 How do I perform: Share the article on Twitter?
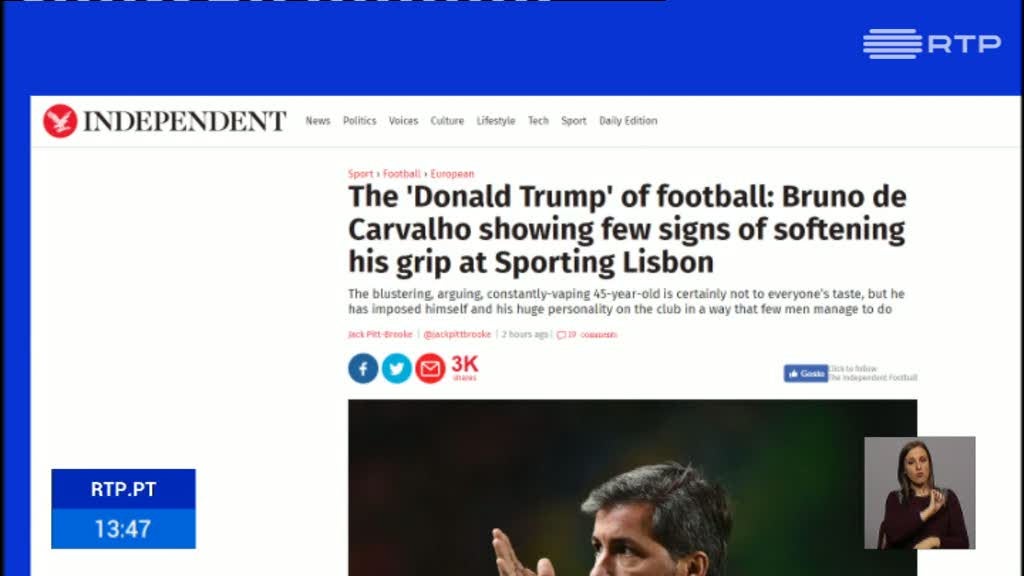[x=396, y=368]
